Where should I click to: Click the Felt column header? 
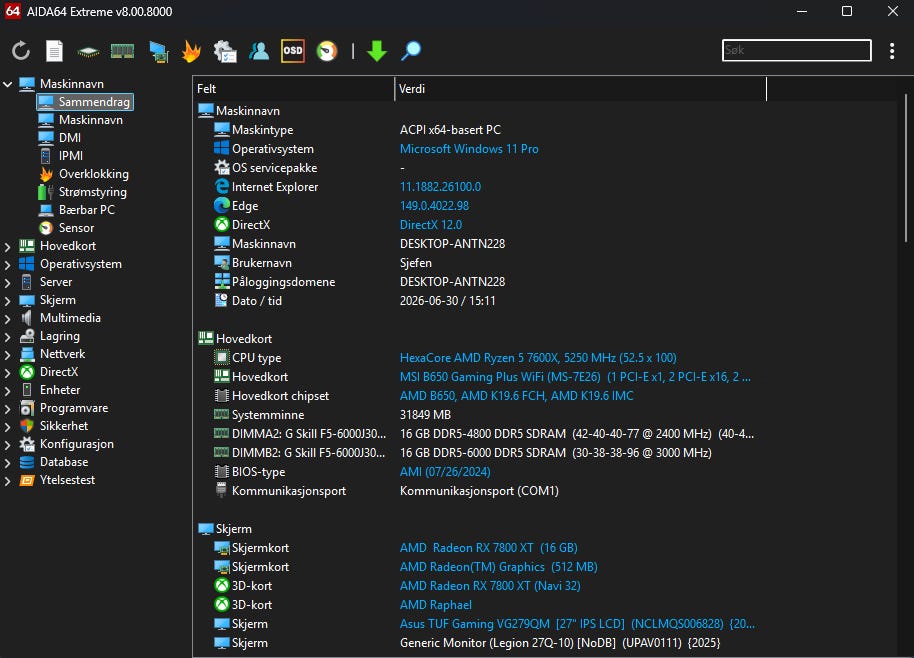pos(293,89)
